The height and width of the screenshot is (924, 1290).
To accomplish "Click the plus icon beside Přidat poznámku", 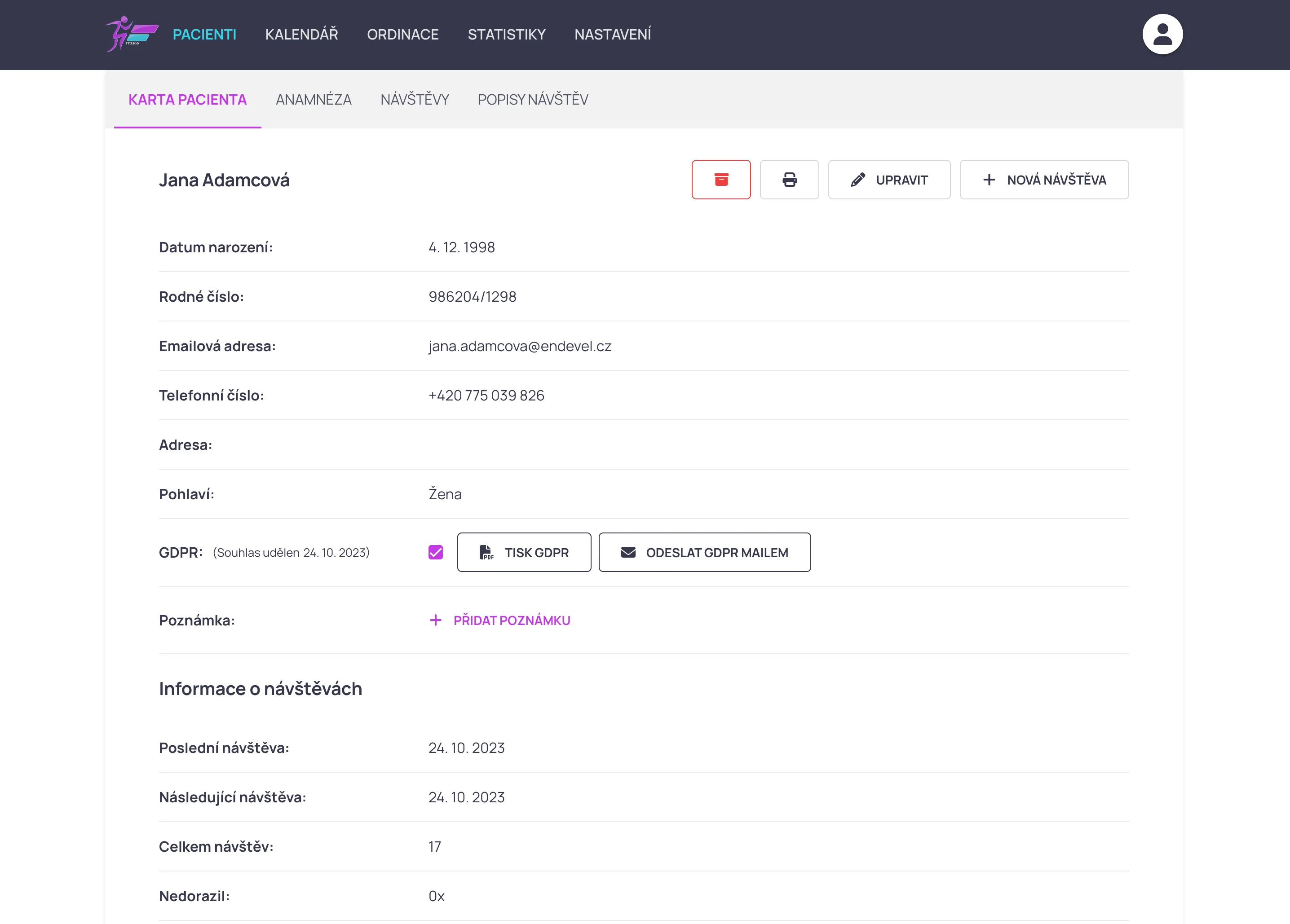I will (x=435, y=620).
